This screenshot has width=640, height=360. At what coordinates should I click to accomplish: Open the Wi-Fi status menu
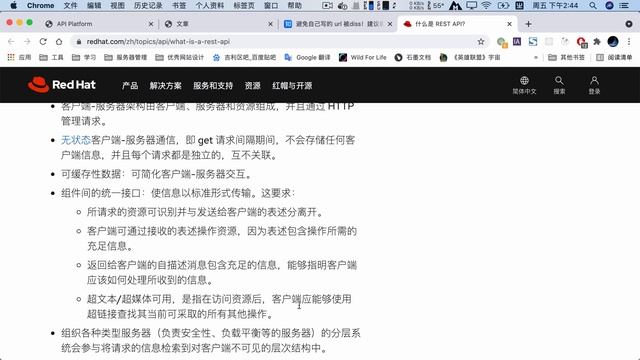(x=486, y=5)
